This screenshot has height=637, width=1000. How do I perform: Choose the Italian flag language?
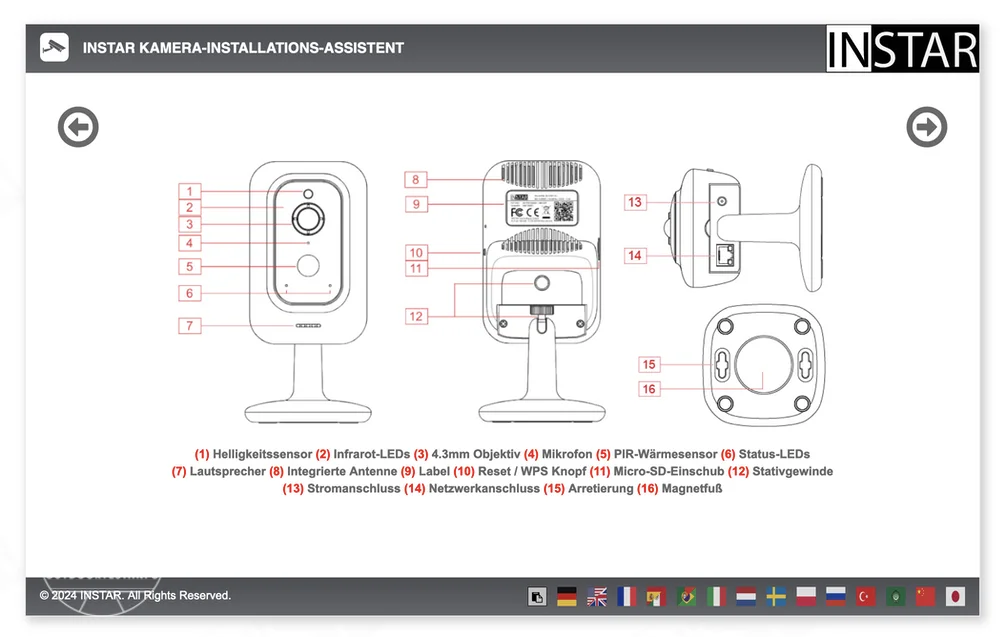click(x=716, y=597)
